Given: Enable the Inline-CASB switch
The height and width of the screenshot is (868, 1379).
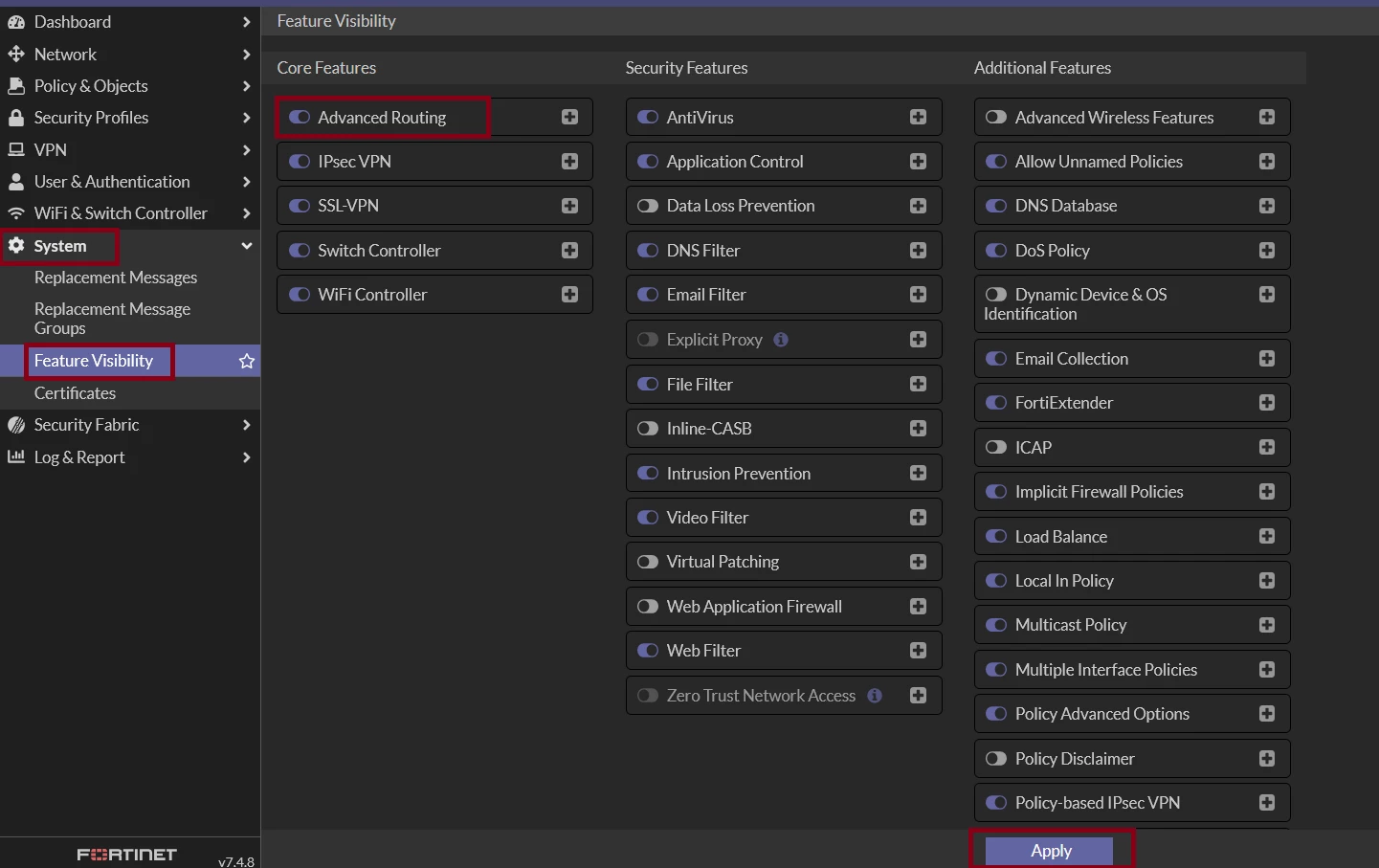Looking at the screenshot, I should [648, 429].
